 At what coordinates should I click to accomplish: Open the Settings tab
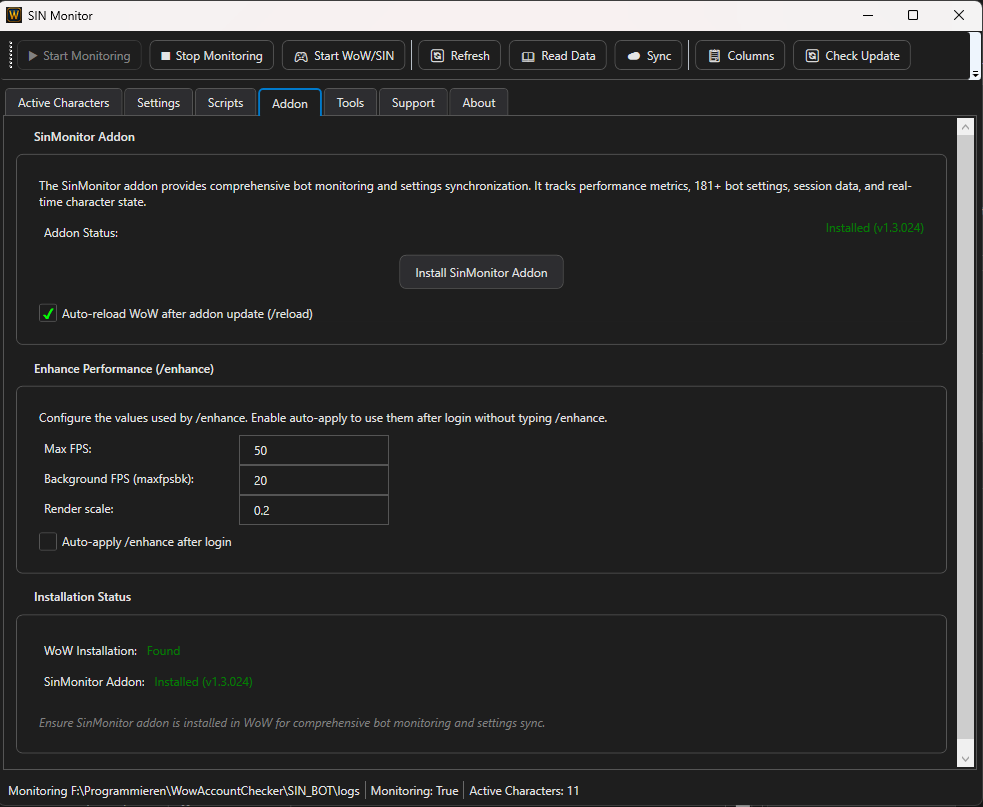click(x=158, y=102)
